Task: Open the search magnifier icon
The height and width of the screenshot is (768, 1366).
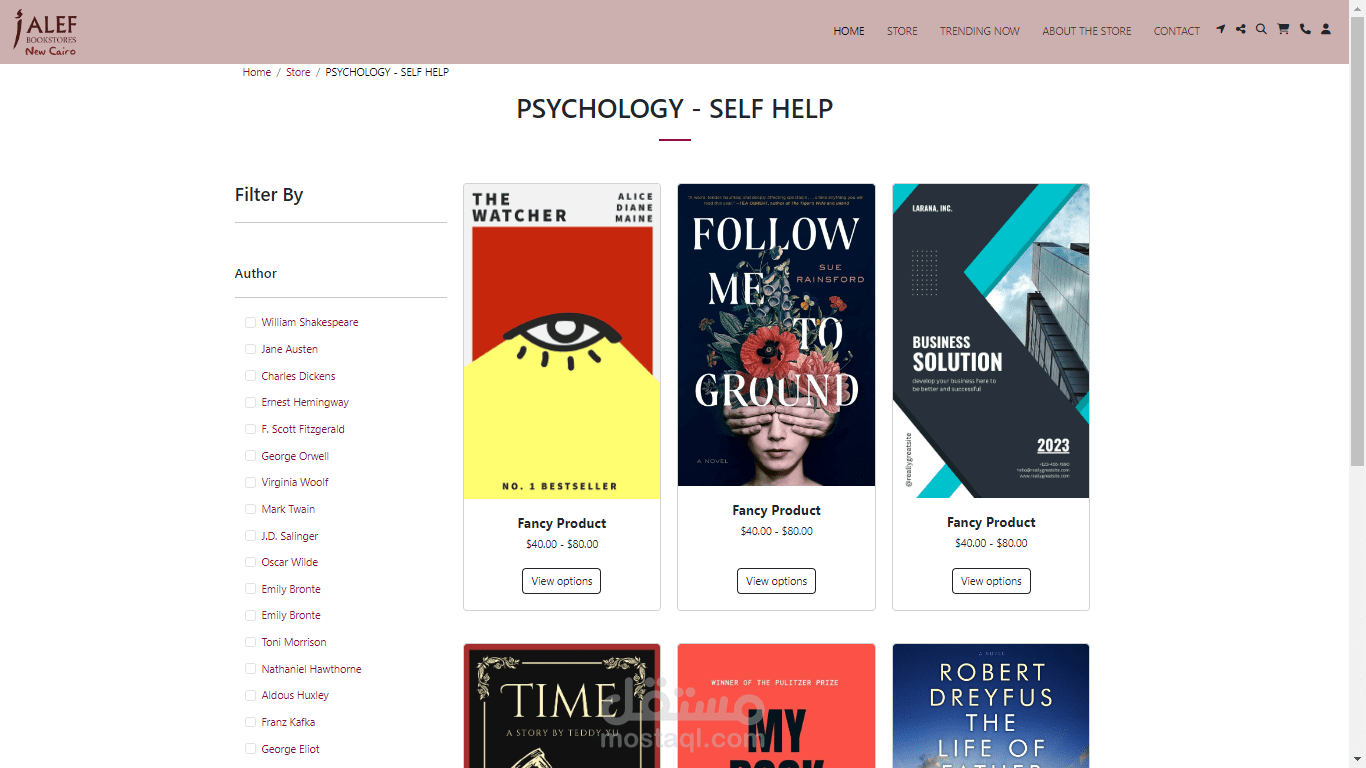Action: [1262, 30]
